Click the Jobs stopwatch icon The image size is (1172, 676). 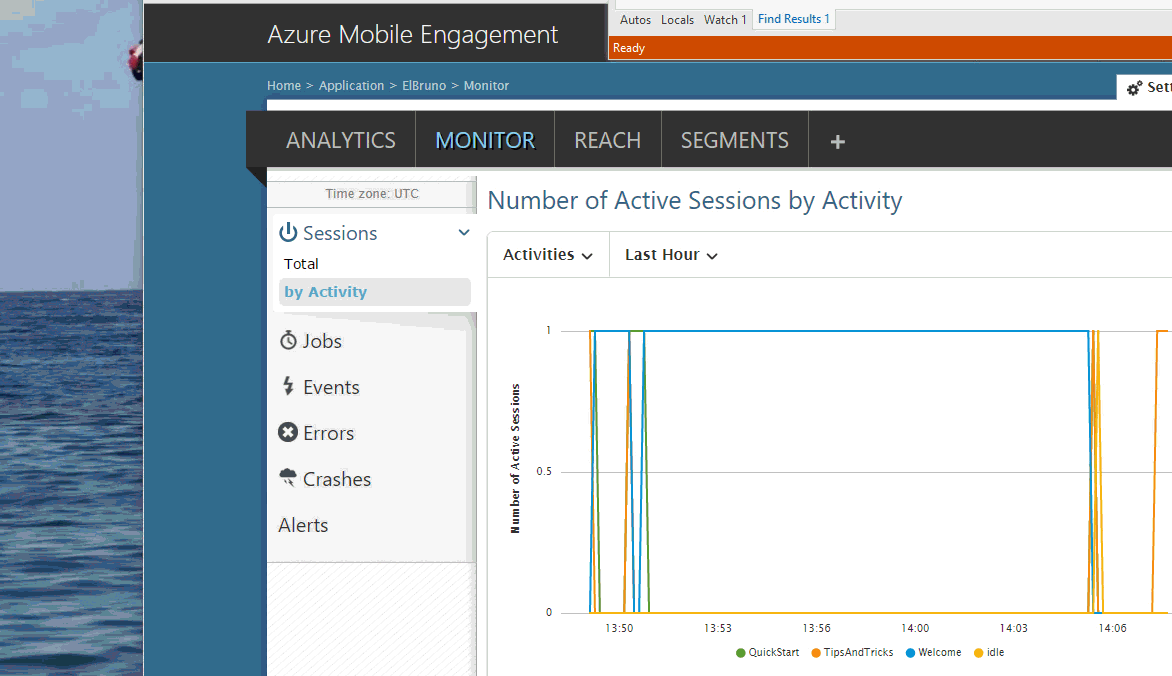[288, 341]
